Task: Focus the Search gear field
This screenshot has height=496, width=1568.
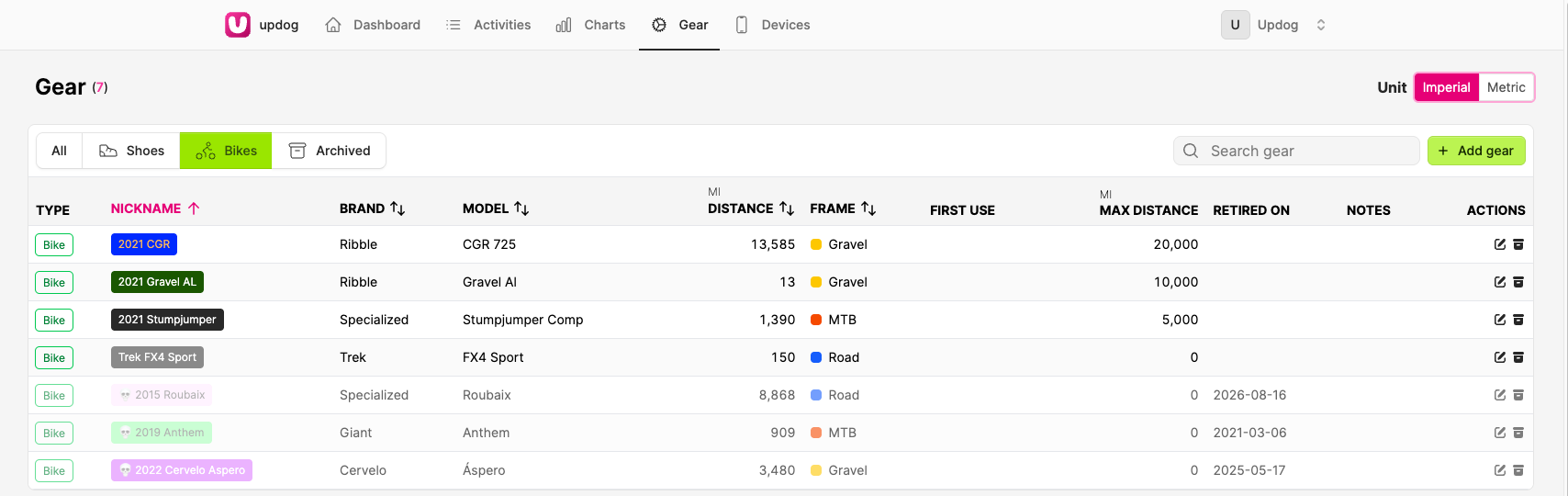Action: point(1296,151)
